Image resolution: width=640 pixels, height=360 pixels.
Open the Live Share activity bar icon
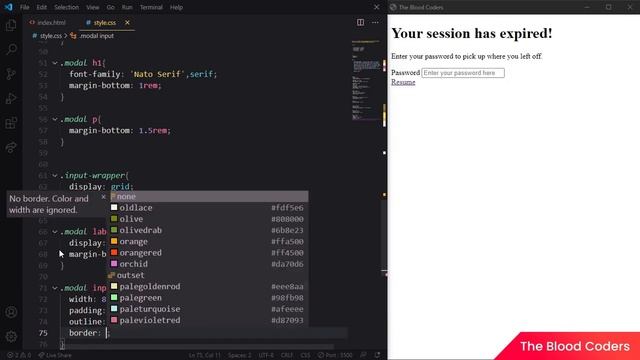11,147
